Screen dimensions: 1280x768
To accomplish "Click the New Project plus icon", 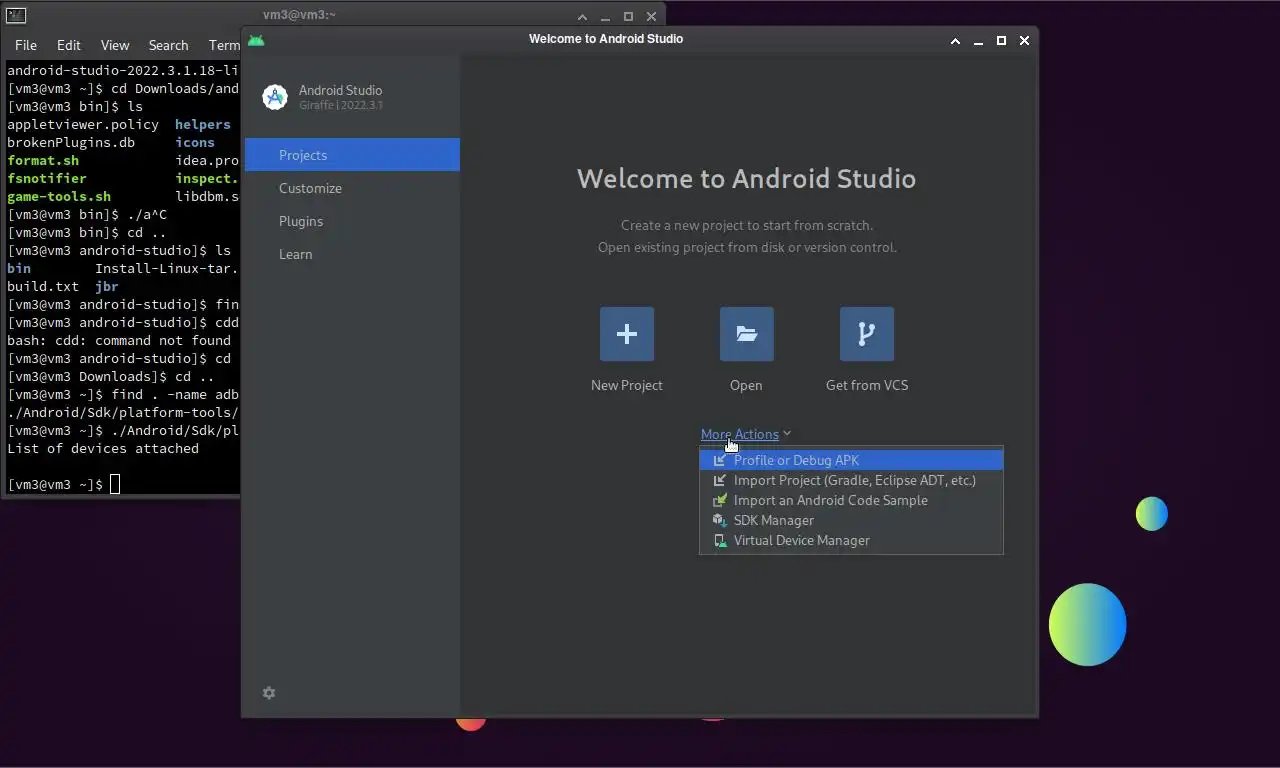I will pos(627,334).
